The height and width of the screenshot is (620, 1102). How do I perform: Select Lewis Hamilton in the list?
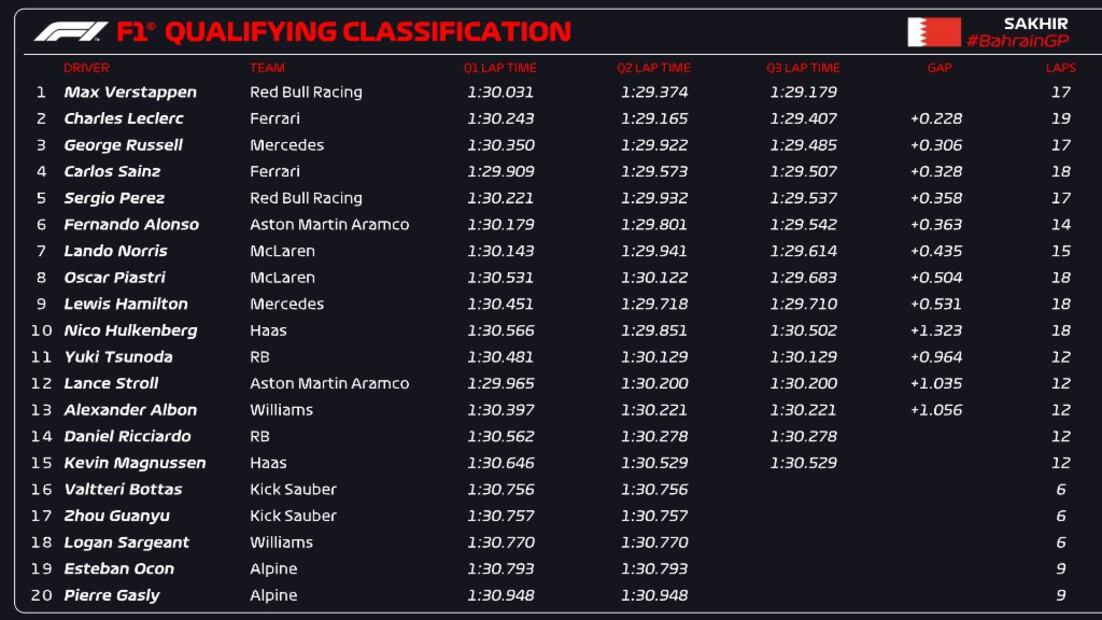(126, 304)
